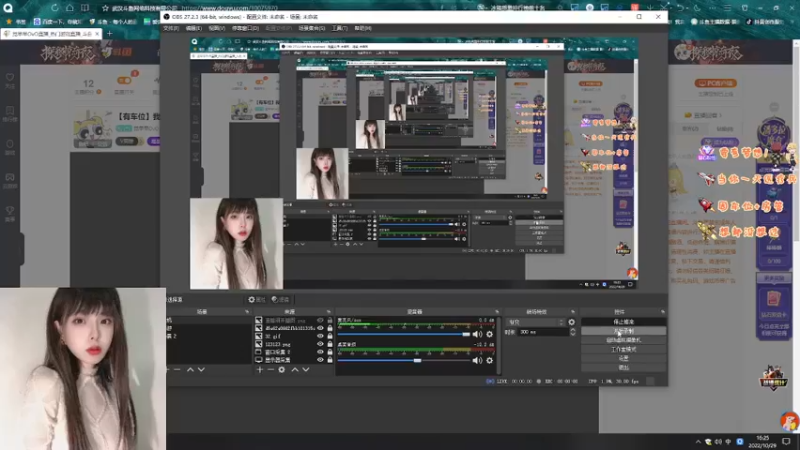Image resolution: width=800 pixels, height=450 pixels.
Task: Reload the page in the browser toolbar
Action: point(54,8)
